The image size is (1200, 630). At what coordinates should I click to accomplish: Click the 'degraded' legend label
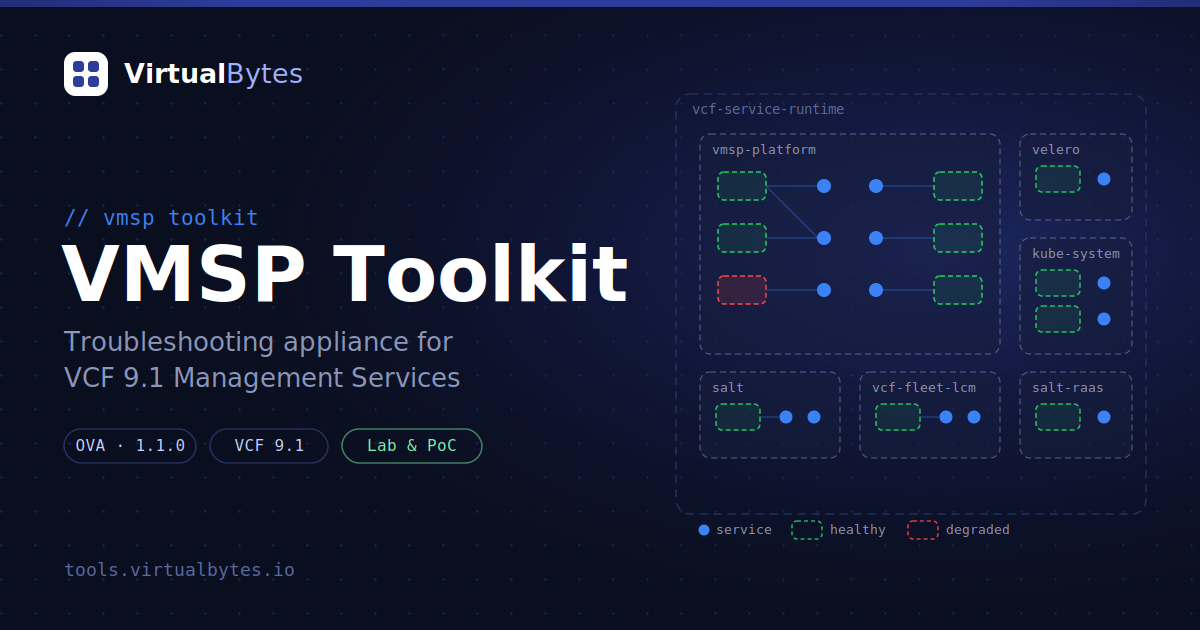[978, 530]
